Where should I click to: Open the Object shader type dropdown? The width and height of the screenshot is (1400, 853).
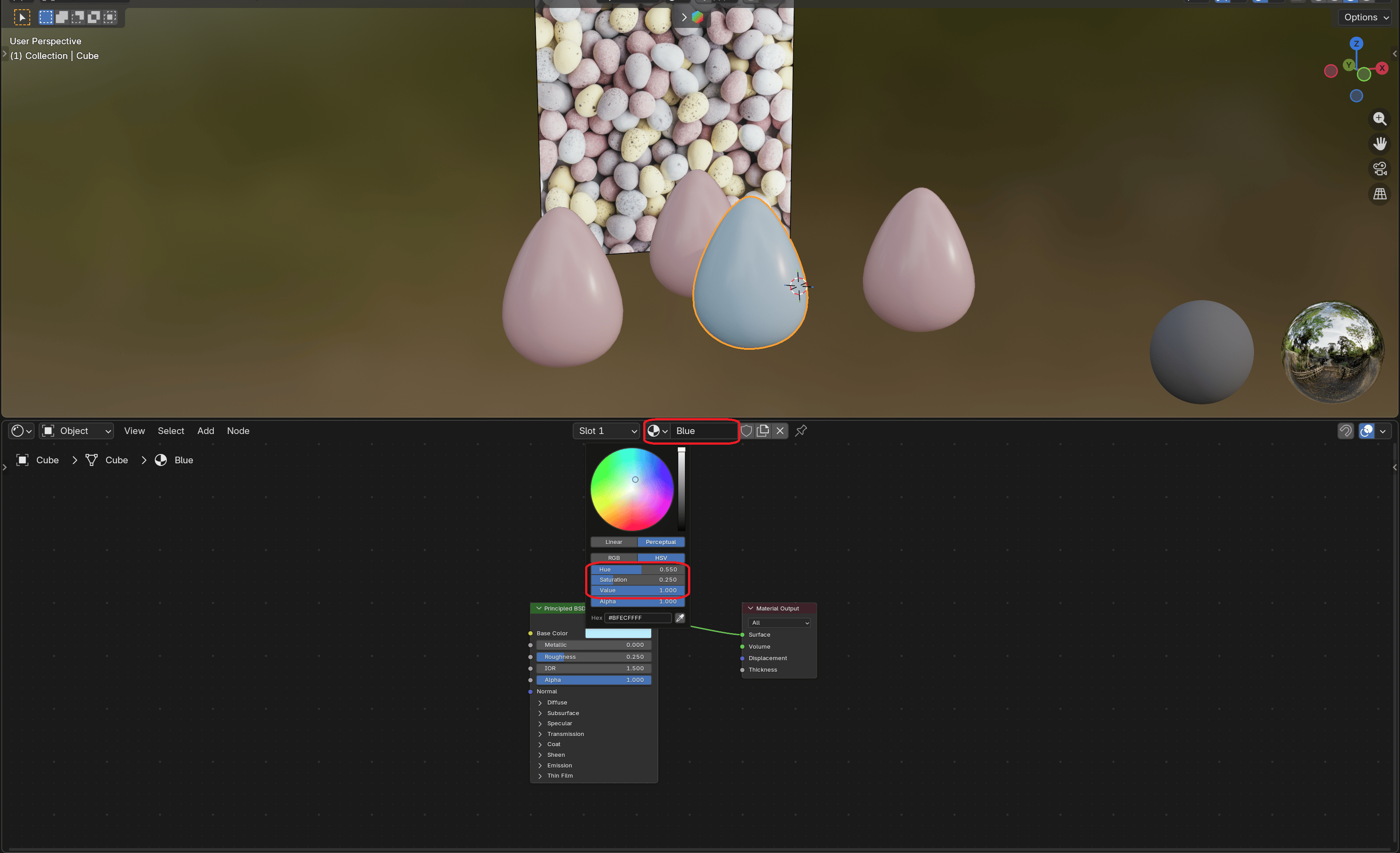tap(76, 431)
